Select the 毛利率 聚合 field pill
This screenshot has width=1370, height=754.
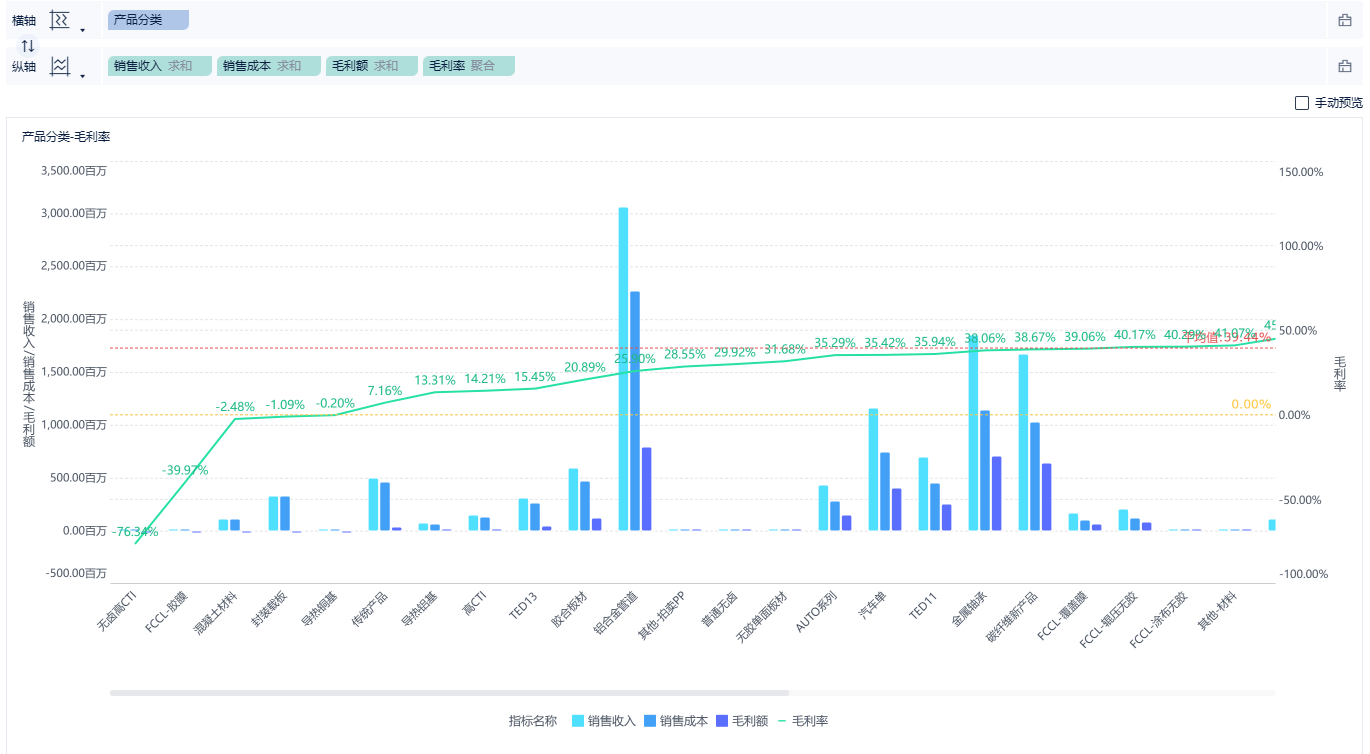[x=469, y=66]
